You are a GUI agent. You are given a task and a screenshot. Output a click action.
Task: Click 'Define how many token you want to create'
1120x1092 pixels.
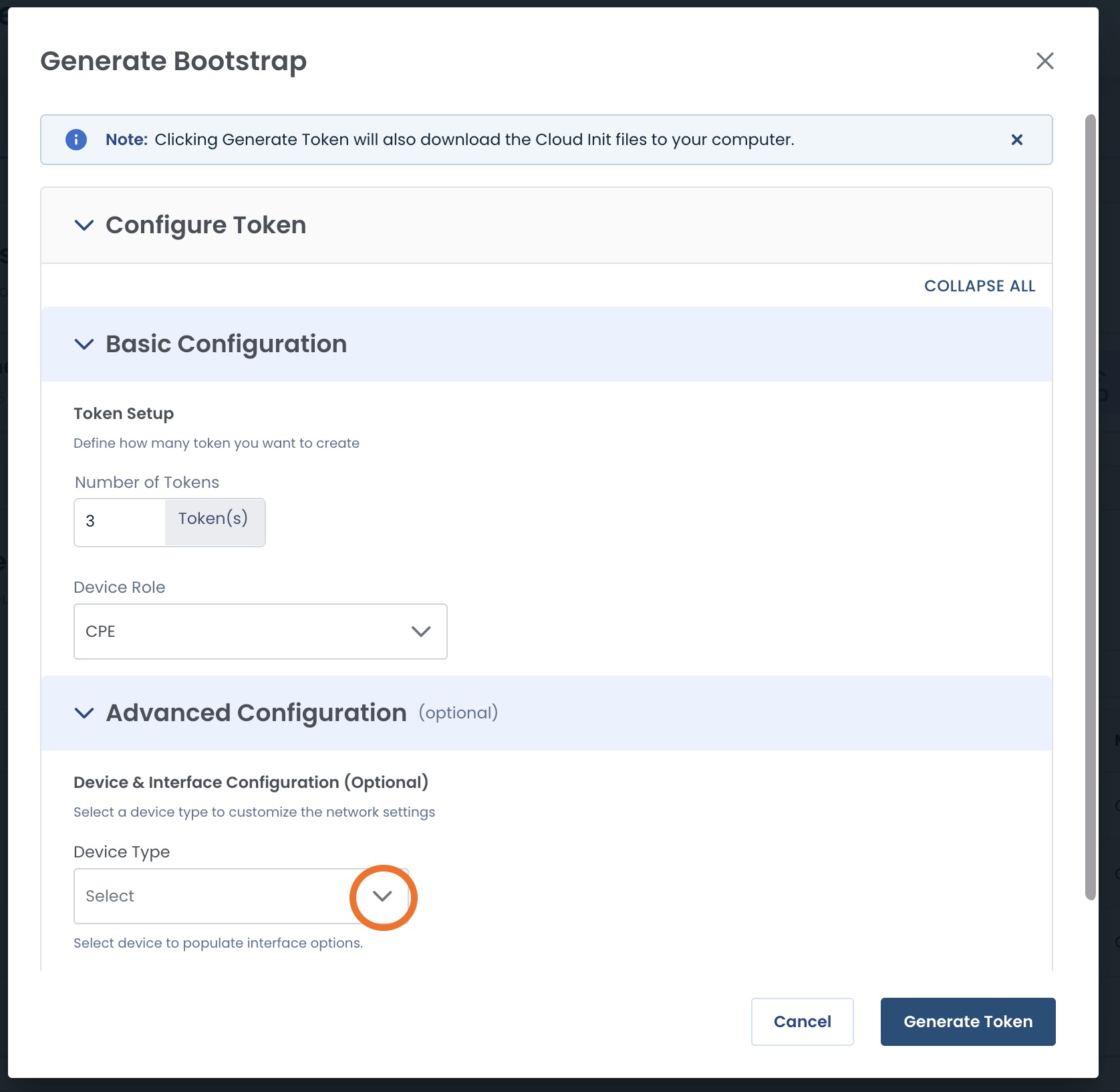click(x=217, y=443)
